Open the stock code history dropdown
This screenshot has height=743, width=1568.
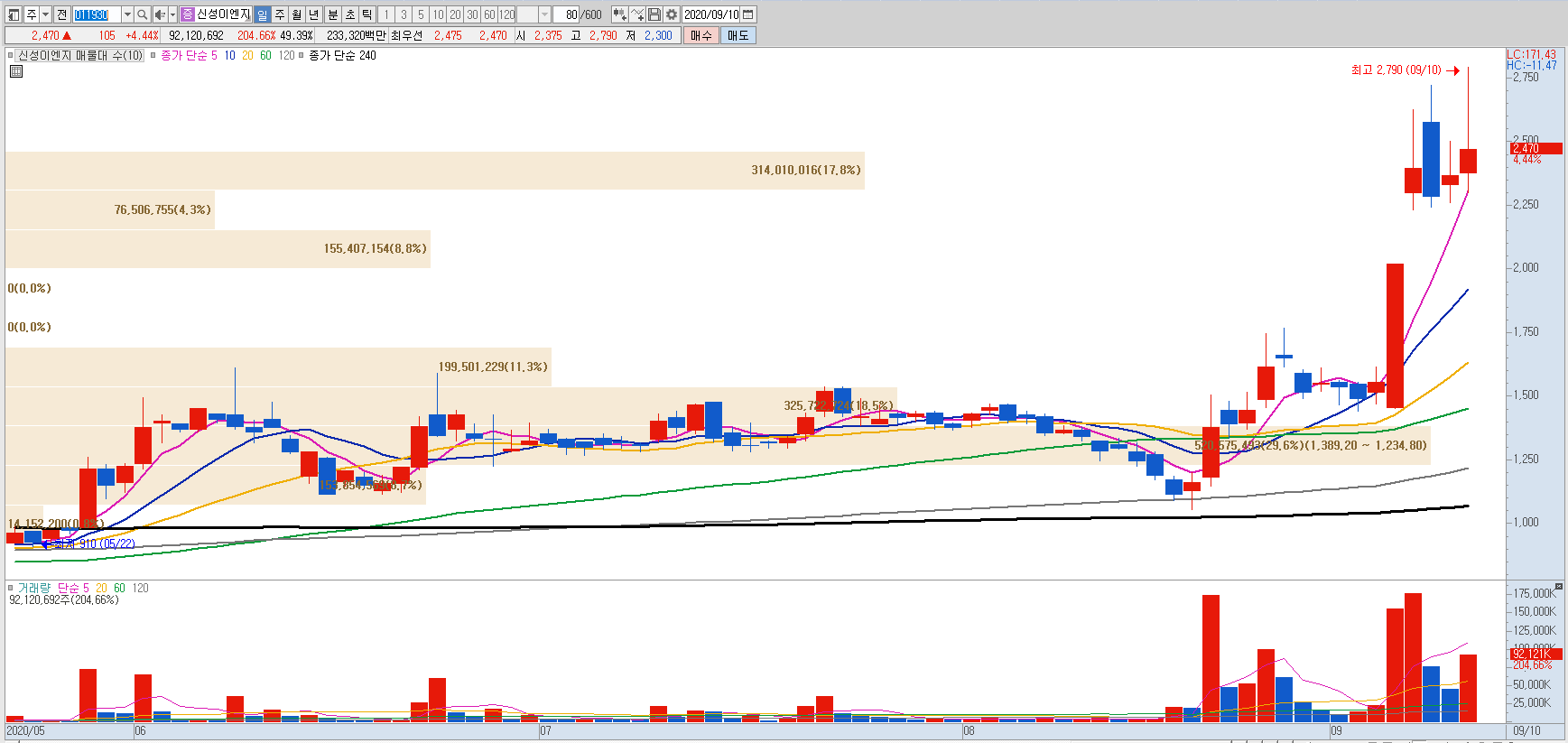(127, 14)
